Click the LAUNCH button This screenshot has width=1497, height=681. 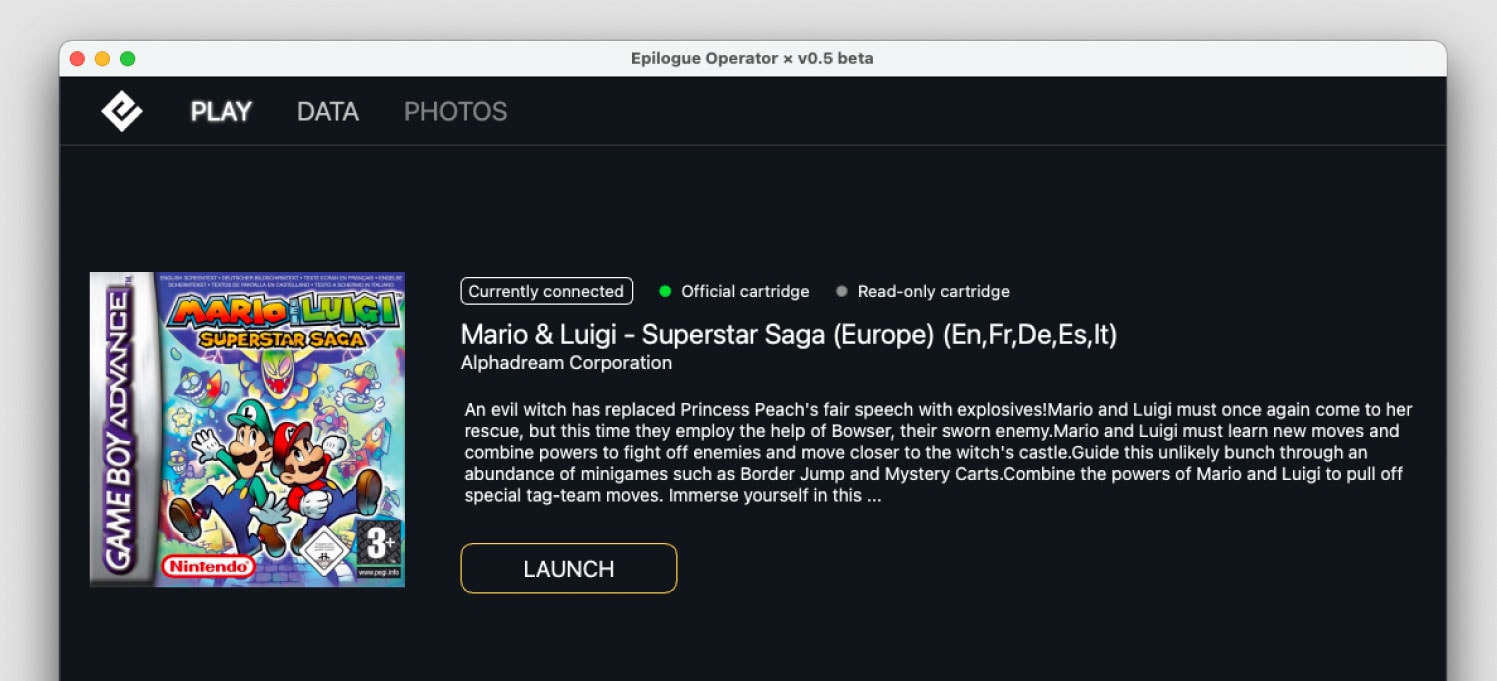pos(568,568)
